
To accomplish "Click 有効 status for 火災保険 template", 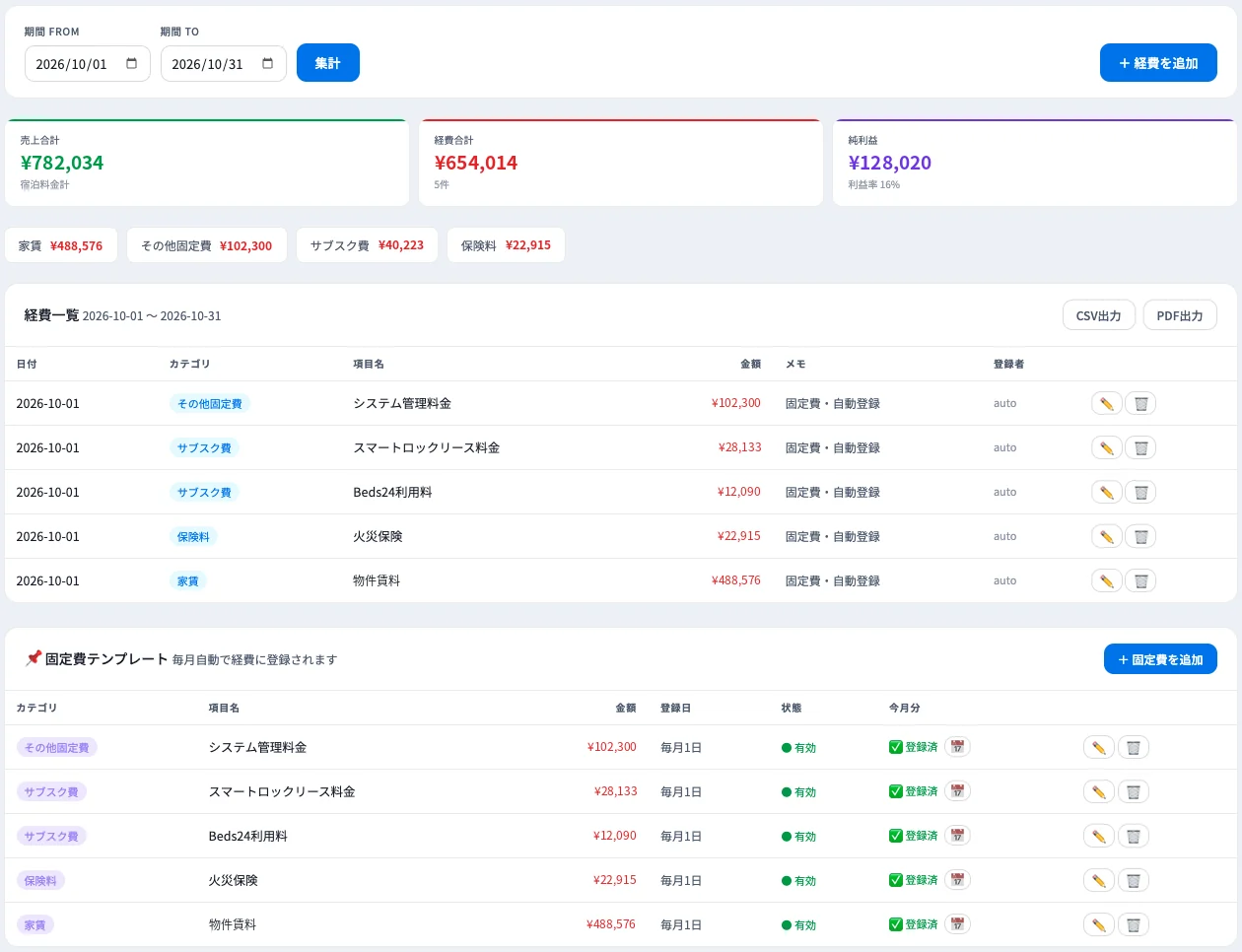I will pyautogui.click(x=799, y=881).
